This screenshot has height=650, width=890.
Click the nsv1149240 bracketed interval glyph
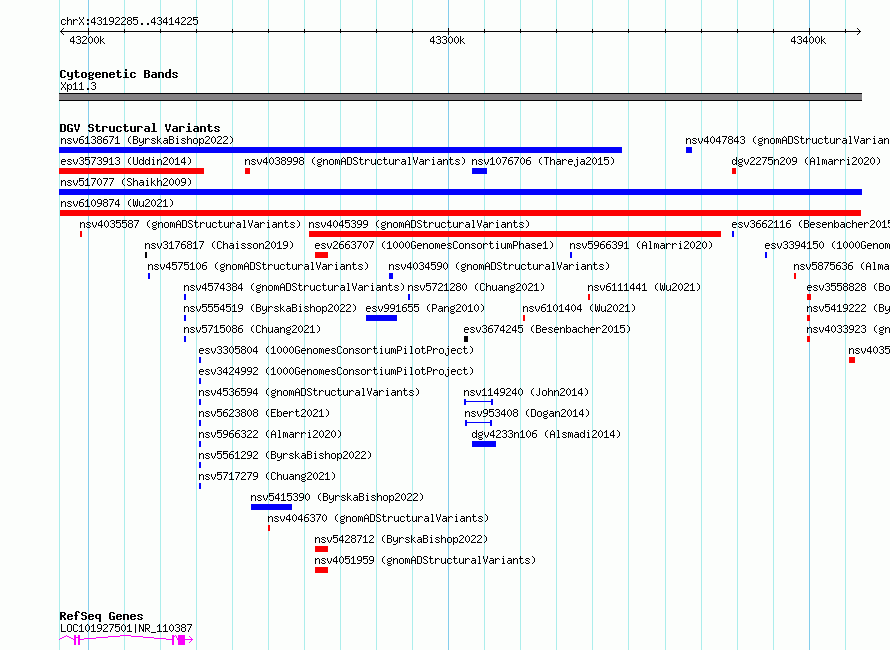(x=478, y=402)
